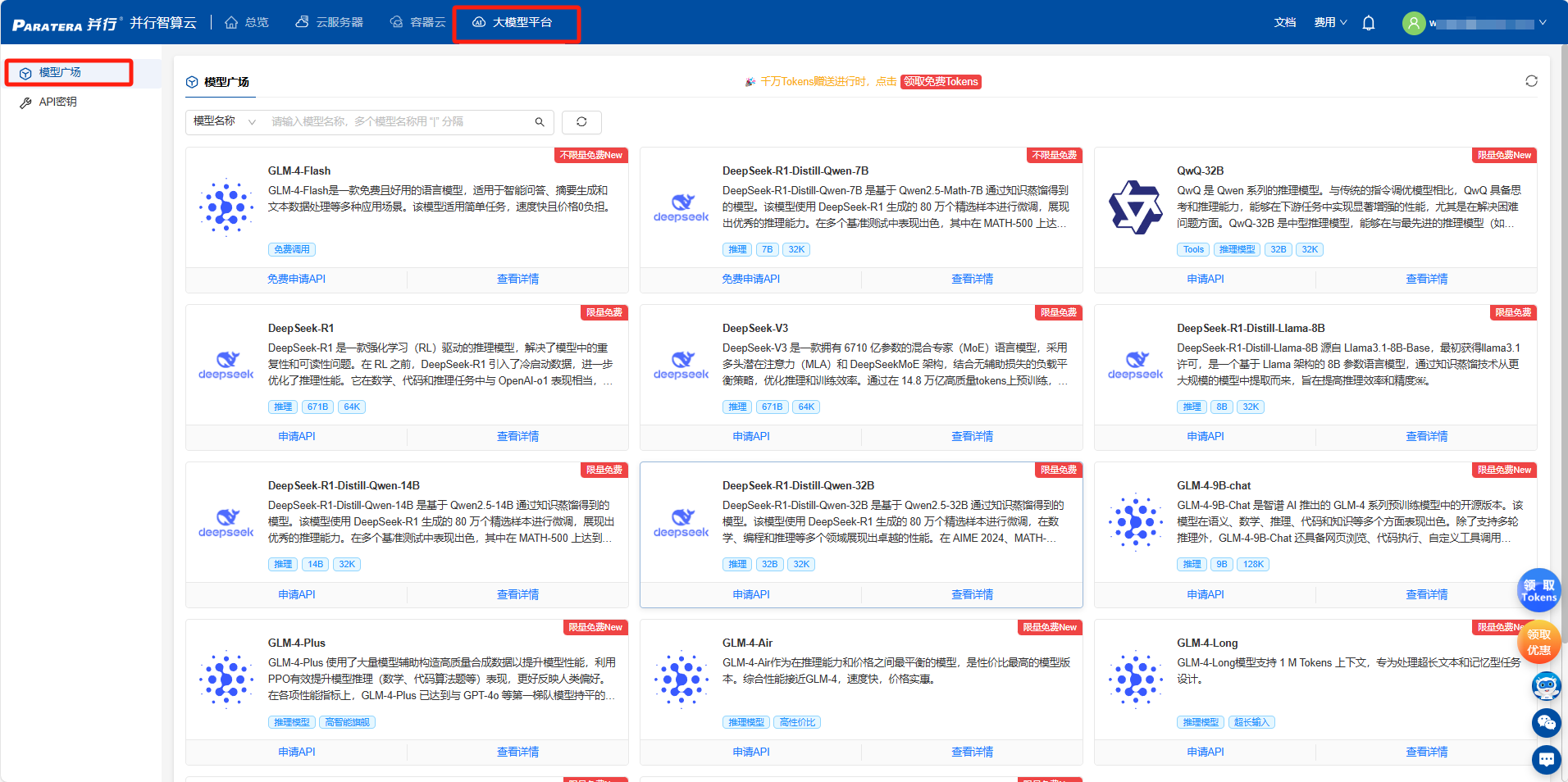
Task: Open the floating 领取Tokens bubble
Action: [1538, 590]
